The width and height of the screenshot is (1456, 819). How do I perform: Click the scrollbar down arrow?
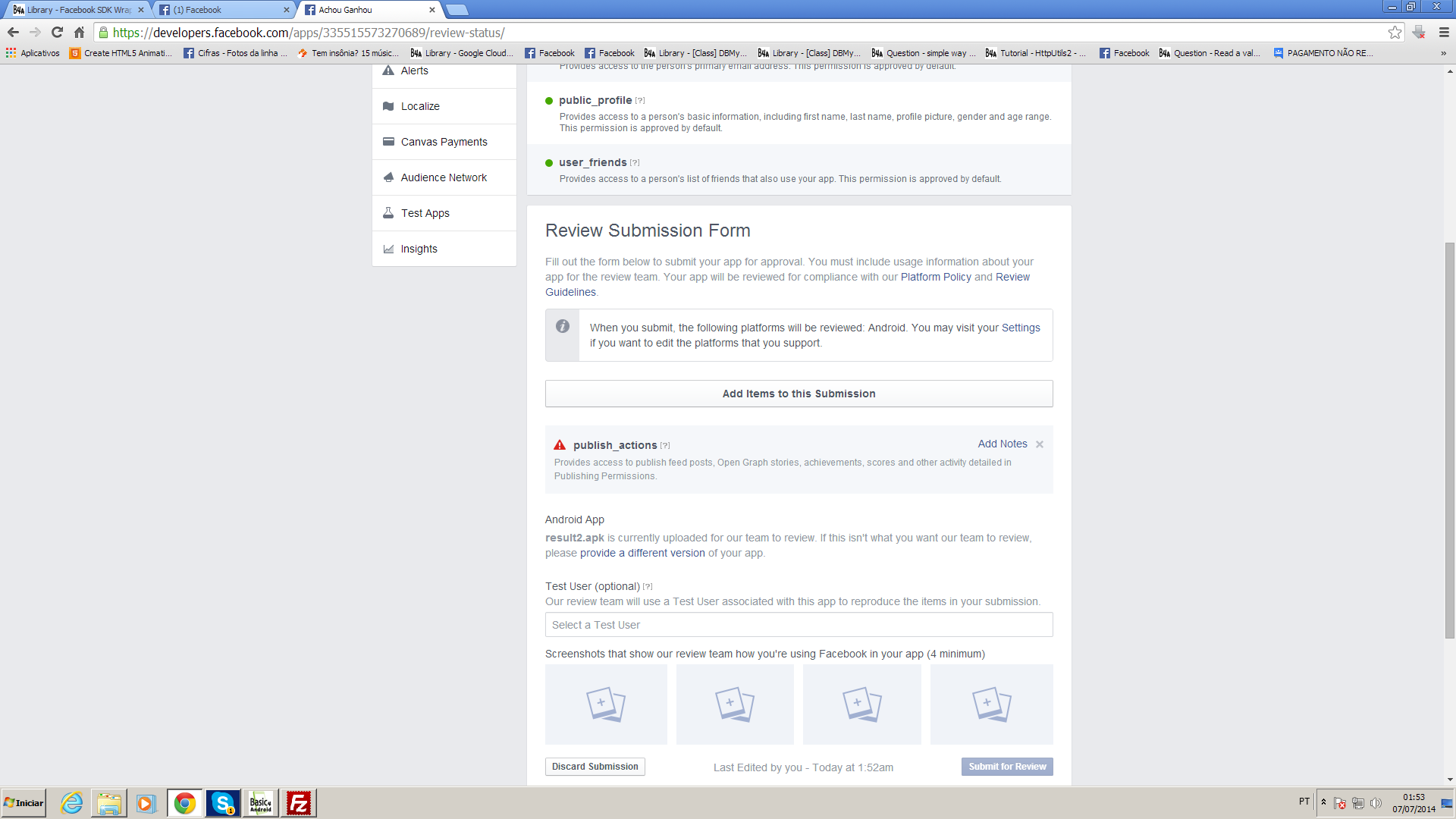(x=1450, y=780)
